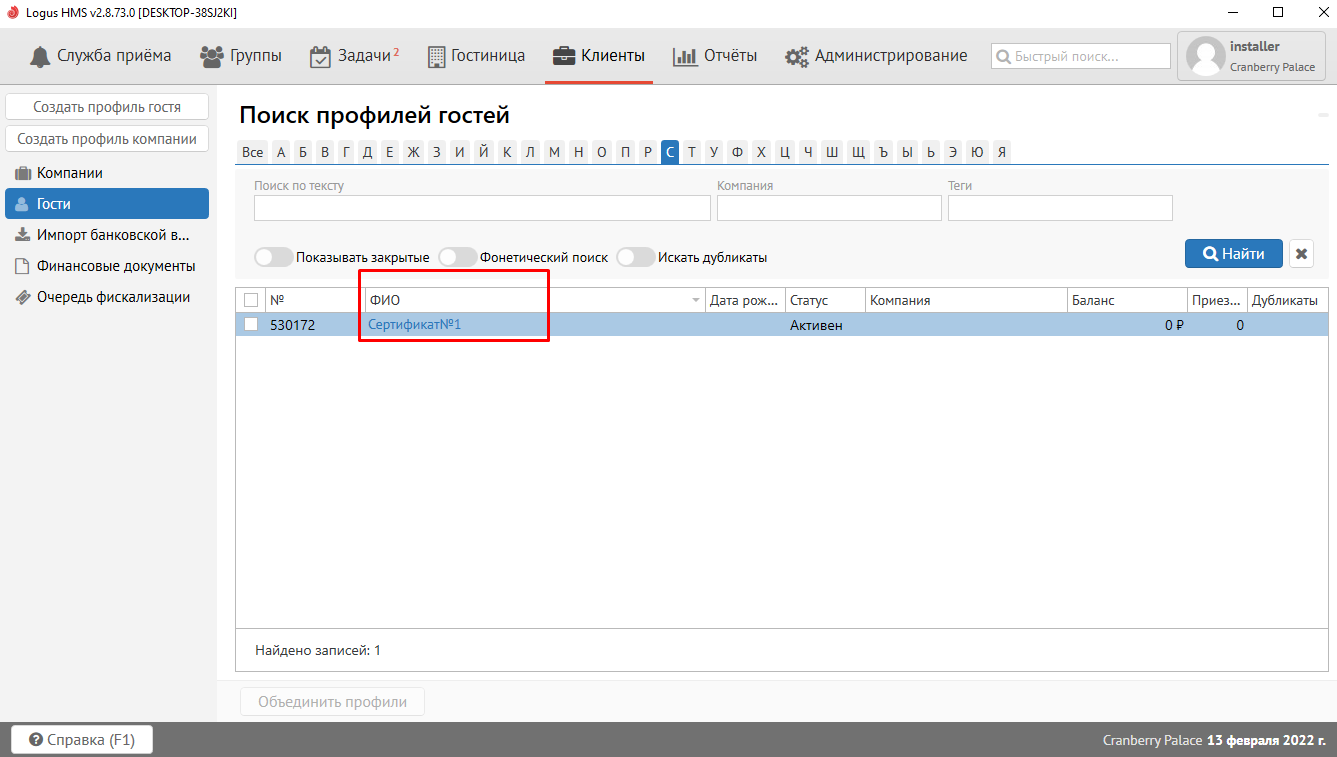
Task: Click the clear search X button
Action: 1301,254
